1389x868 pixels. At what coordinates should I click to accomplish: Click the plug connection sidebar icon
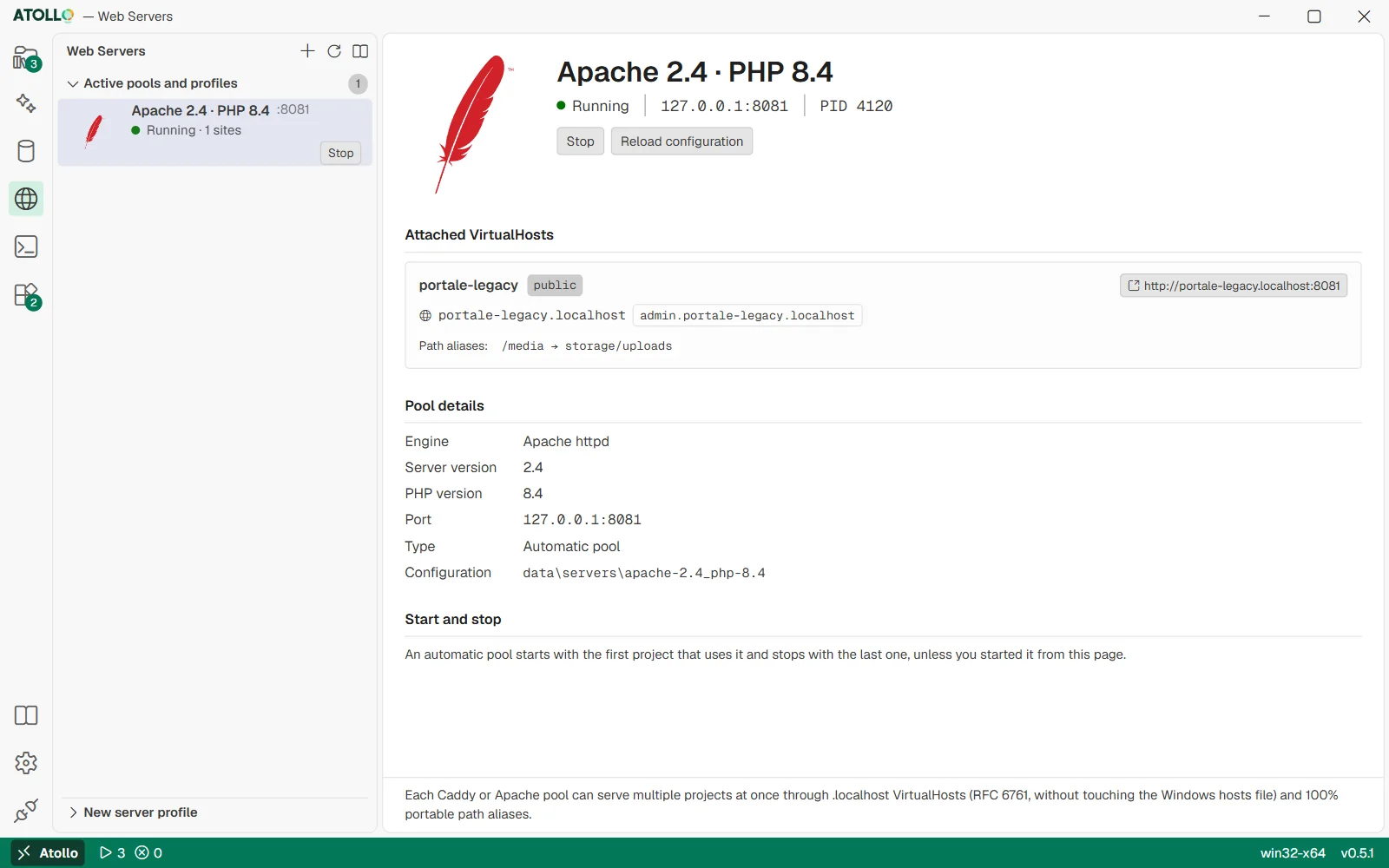[26, 811]
